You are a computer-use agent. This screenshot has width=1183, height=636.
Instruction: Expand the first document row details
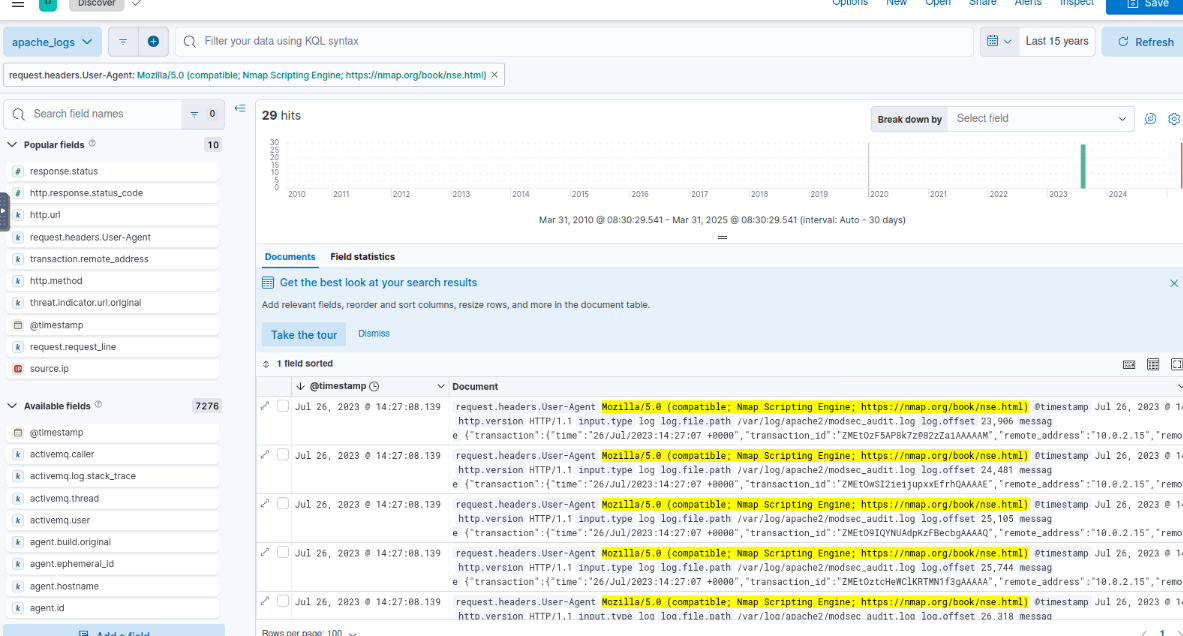click(x=265, y=406)
